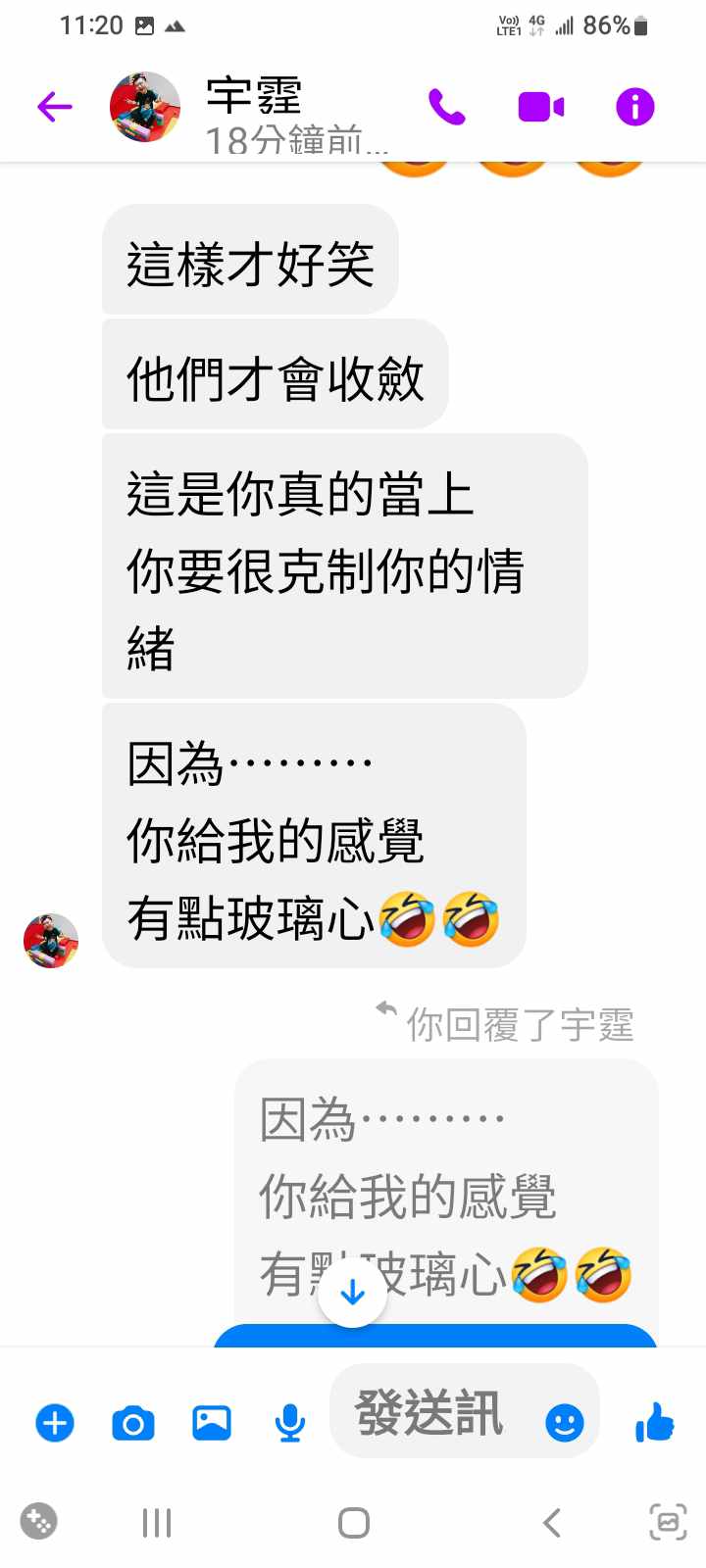The width and height of the screenshot is (706, 1568).
Task: Open more options with blue plus icon
Action: pos(55,1422)
